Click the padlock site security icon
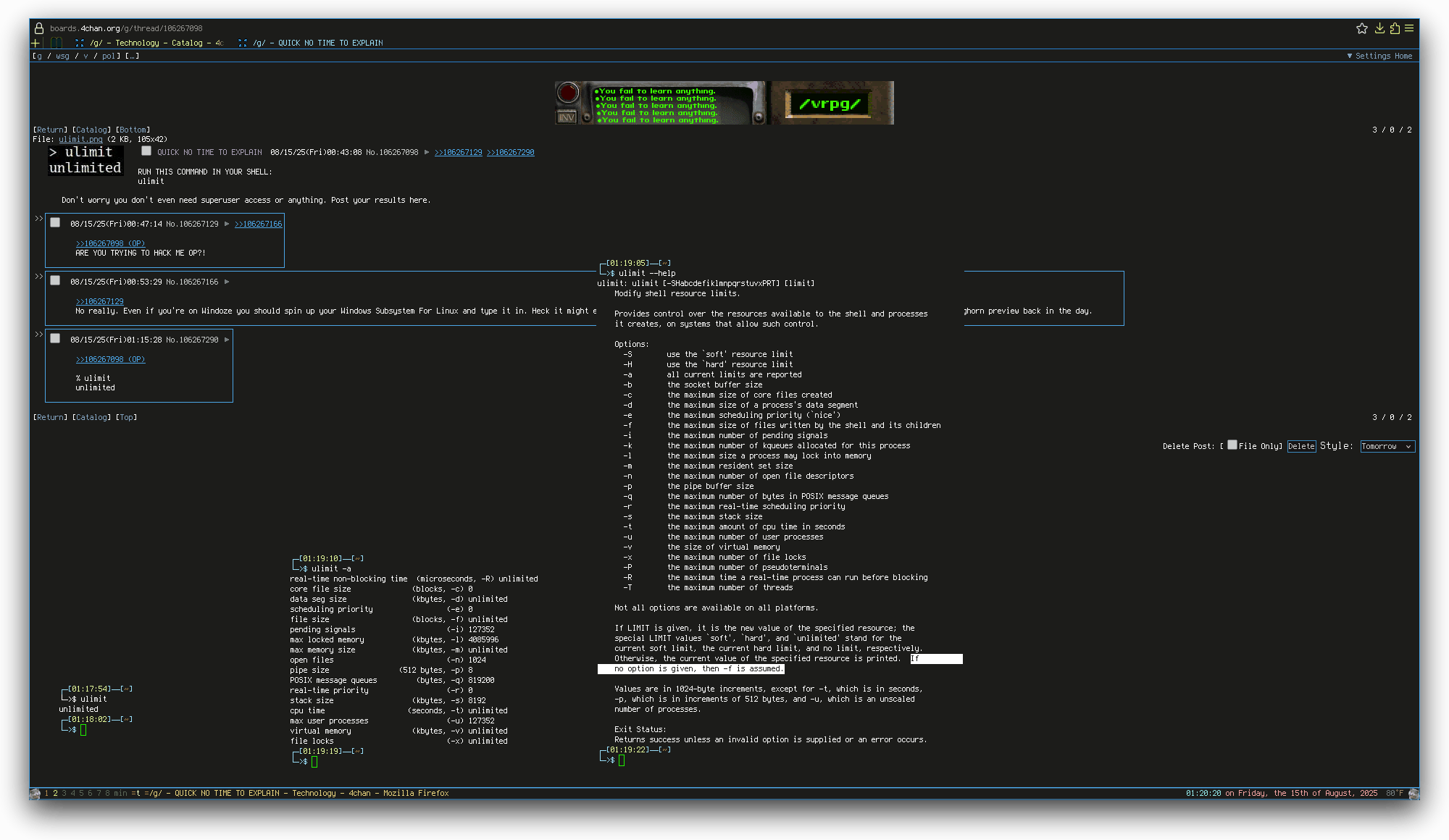Image resolution: width=1449 pixels, height=840 pixels. [39, 28]
